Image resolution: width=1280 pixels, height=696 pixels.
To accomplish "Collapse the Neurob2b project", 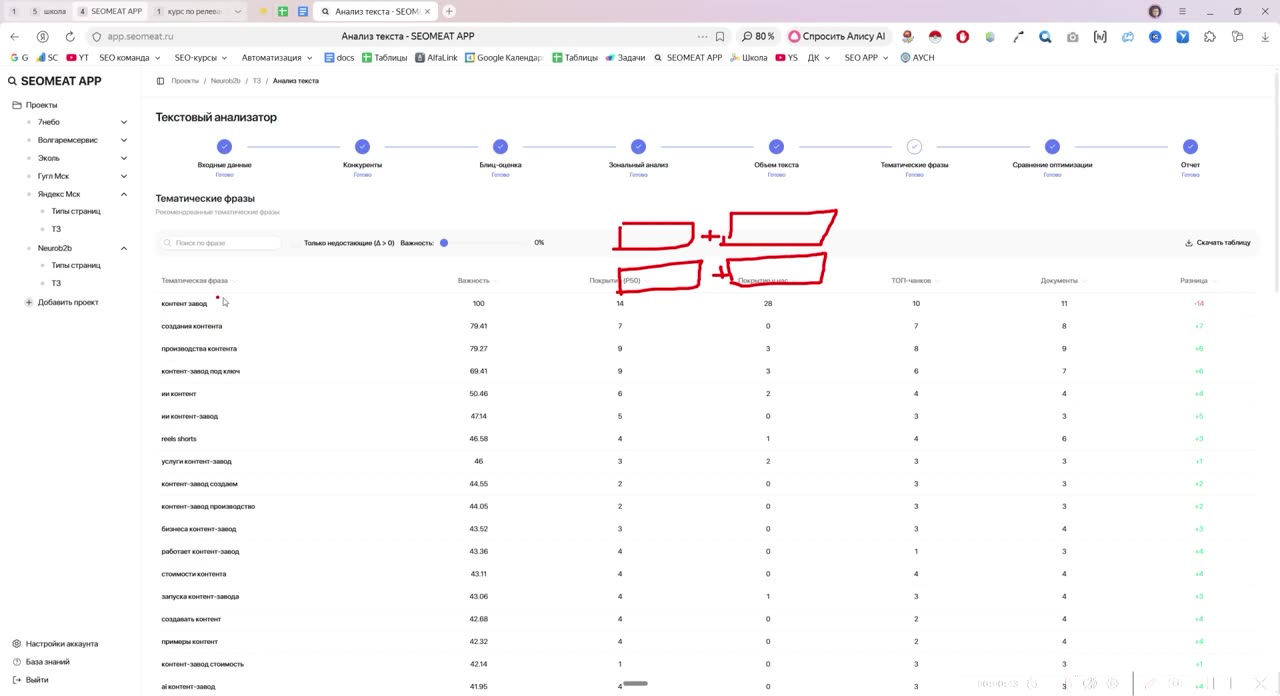I will 124,248.
